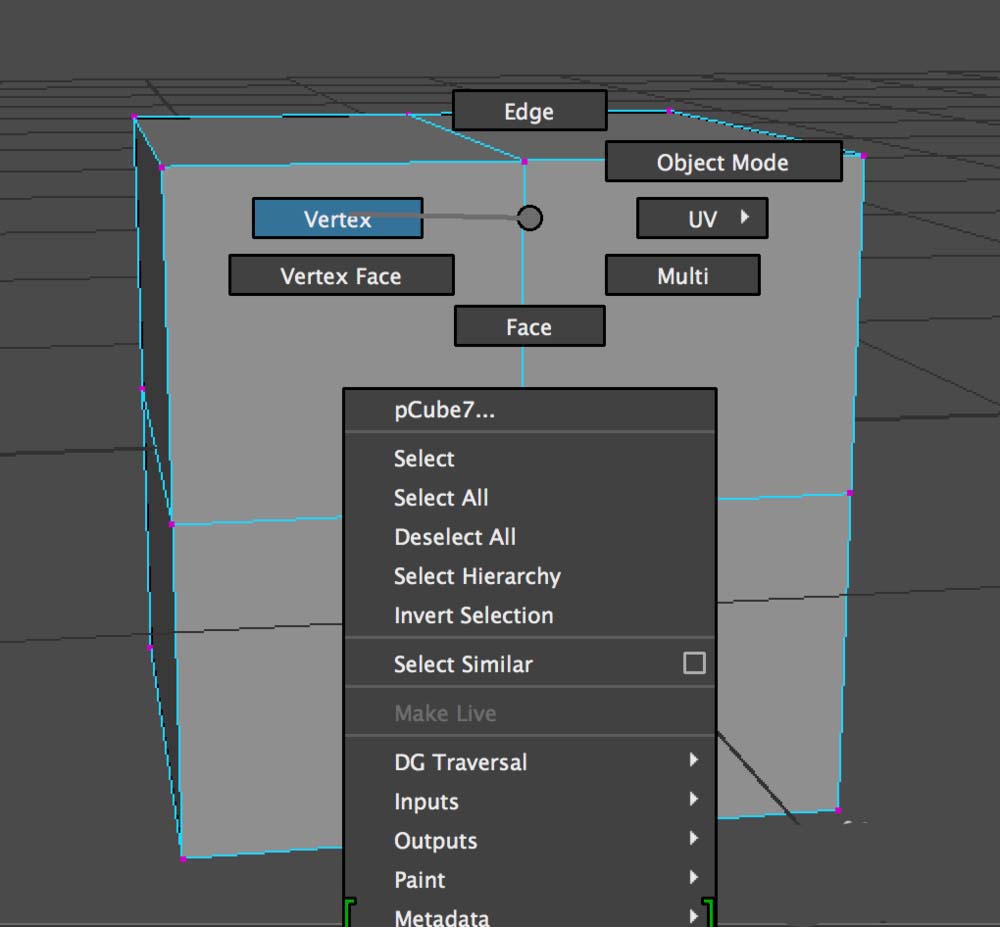The height and width of the screenshot is (927, 1000).
Task: Click Select Hierarchy
Action: point(530,576)
